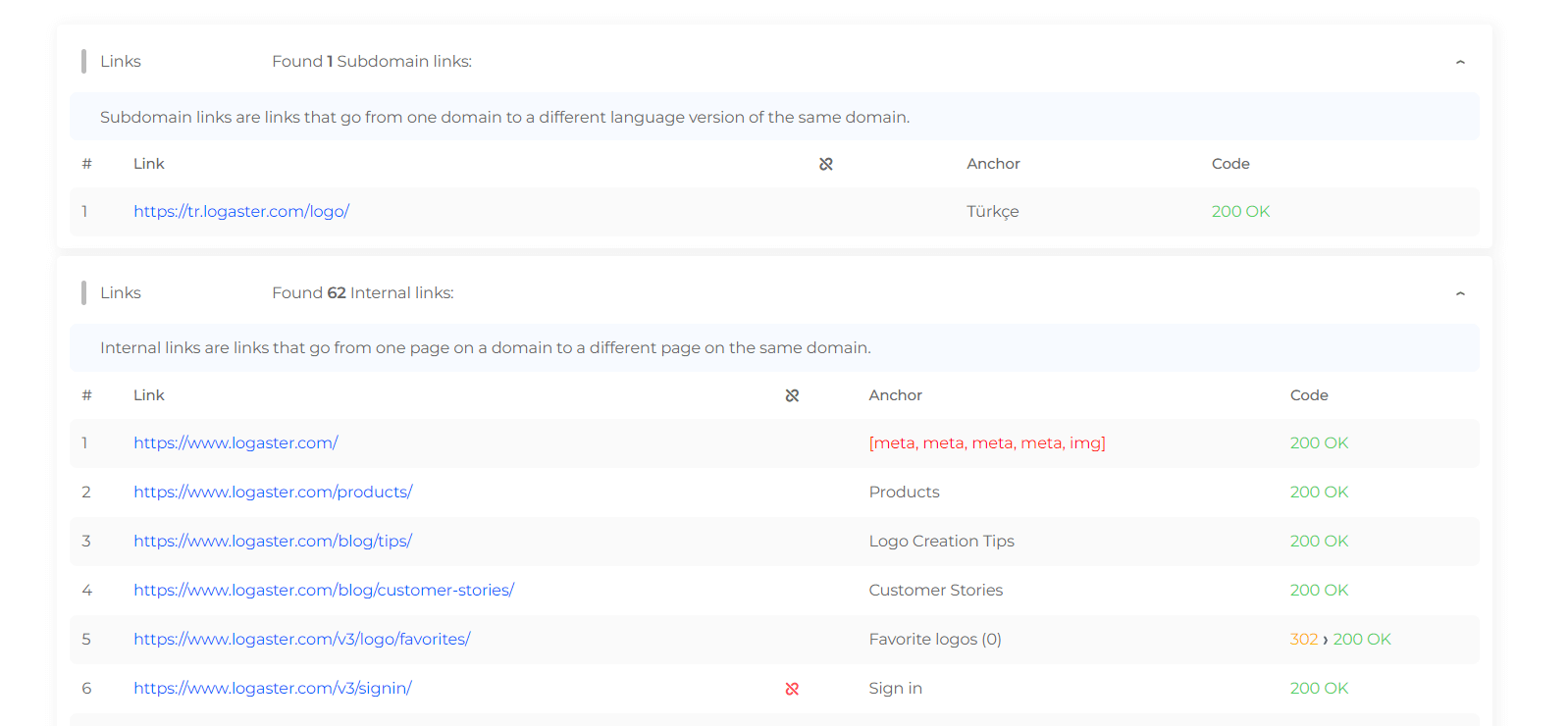Click the Logo Creation Tips anchor text
The height and width of the screenshot is (726, 1568).
941,541
